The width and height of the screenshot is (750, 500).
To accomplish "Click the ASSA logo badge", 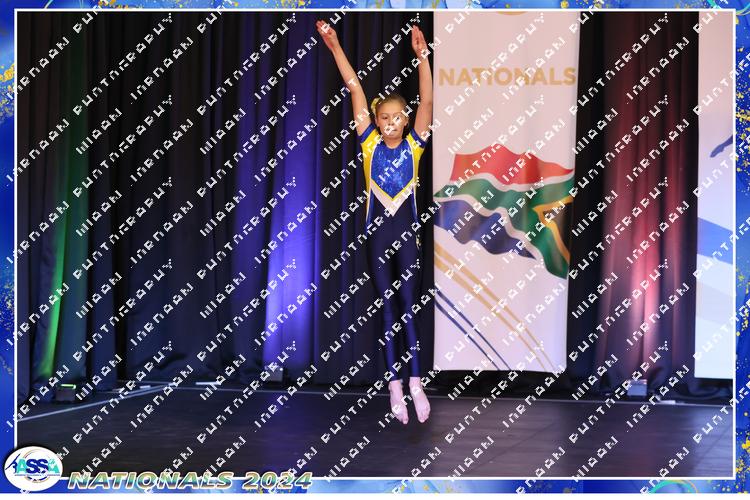I will pyautogui.click(x=33, y=468).
